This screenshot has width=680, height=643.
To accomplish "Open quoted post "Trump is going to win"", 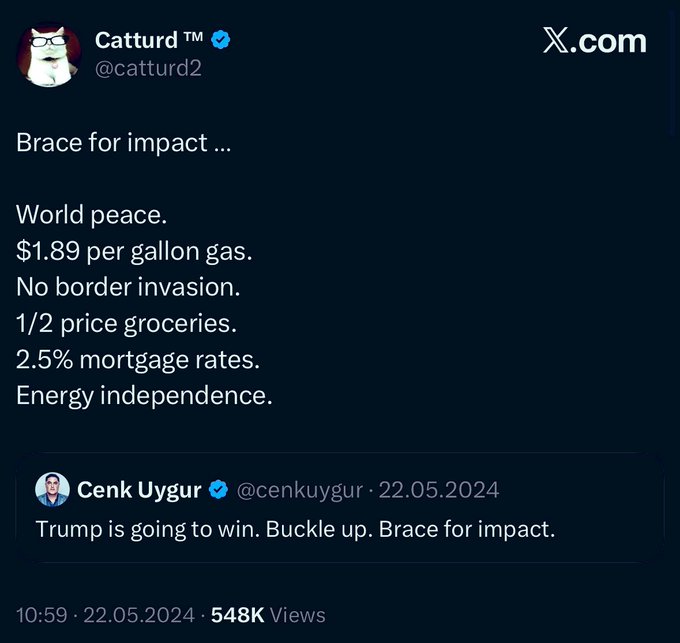I will click(x=295, y=529).
